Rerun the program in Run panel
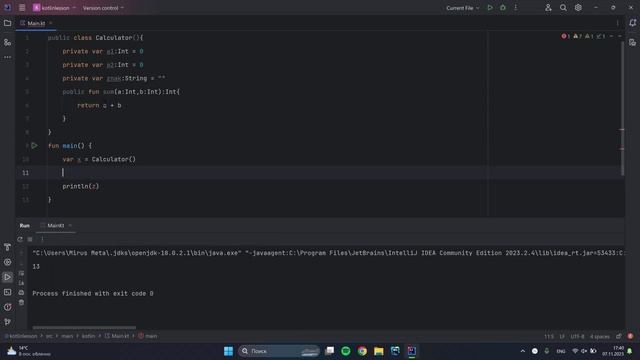This screenshot has height=360, width=640. click(20, 239)
